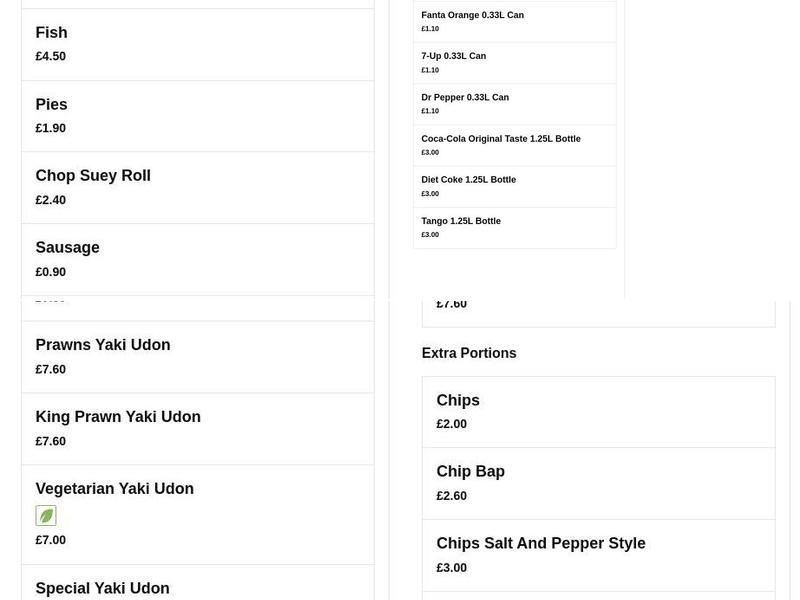Choose the Chop Suey Roll item
This screenshot has height=600, width=800.
197,187
